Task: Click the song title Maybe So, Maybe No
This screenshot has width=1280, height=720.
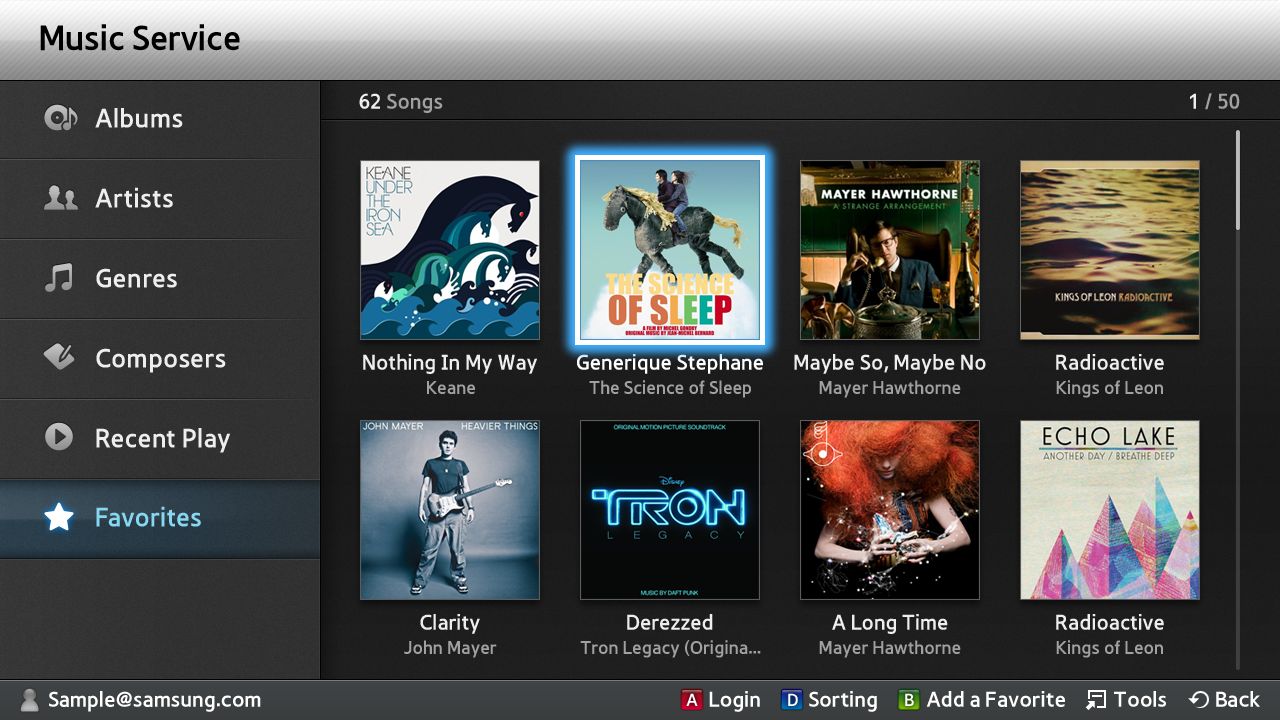Action: pyautogui.click(x=890, y=363)
